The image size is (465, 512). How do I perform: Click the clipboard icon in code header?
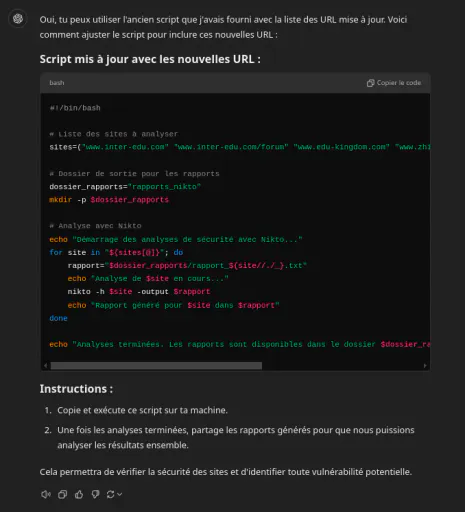click(x=370, y=83)
